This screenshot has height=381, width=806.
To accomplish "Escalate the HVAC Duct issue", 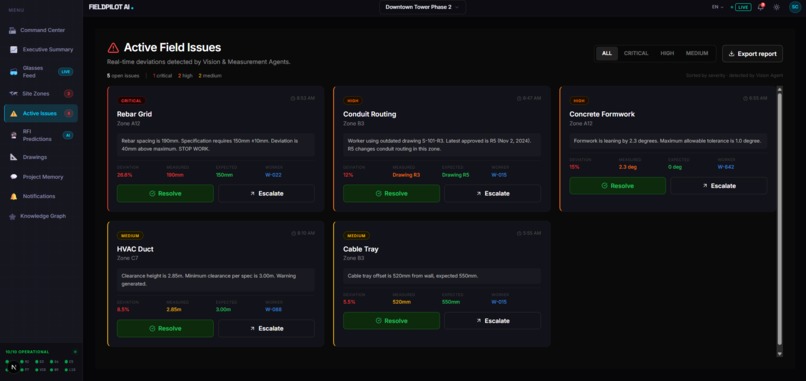I will click(266, 329).
